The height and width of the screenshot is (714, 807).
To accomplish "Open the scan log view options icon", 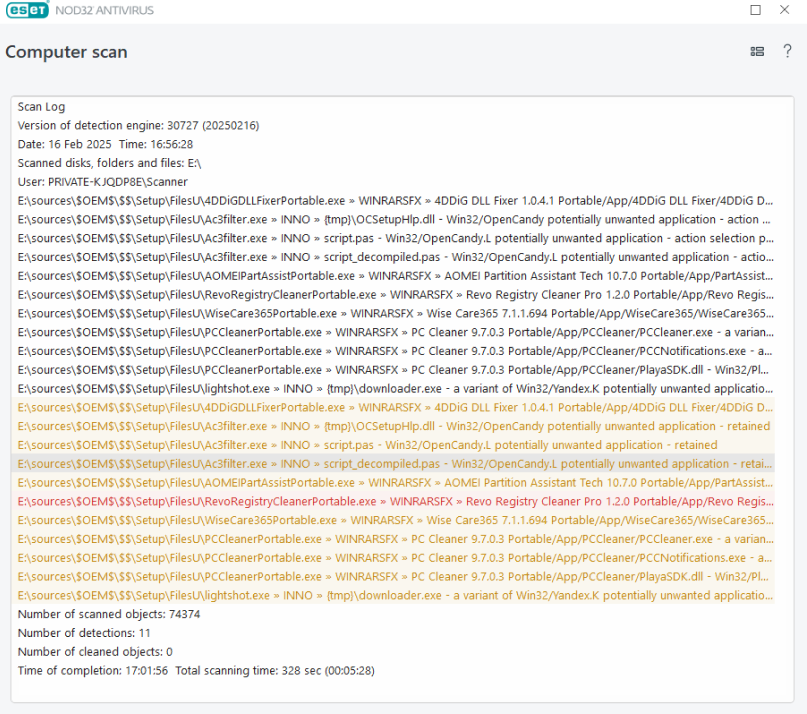I will click(x=757, y=51).
